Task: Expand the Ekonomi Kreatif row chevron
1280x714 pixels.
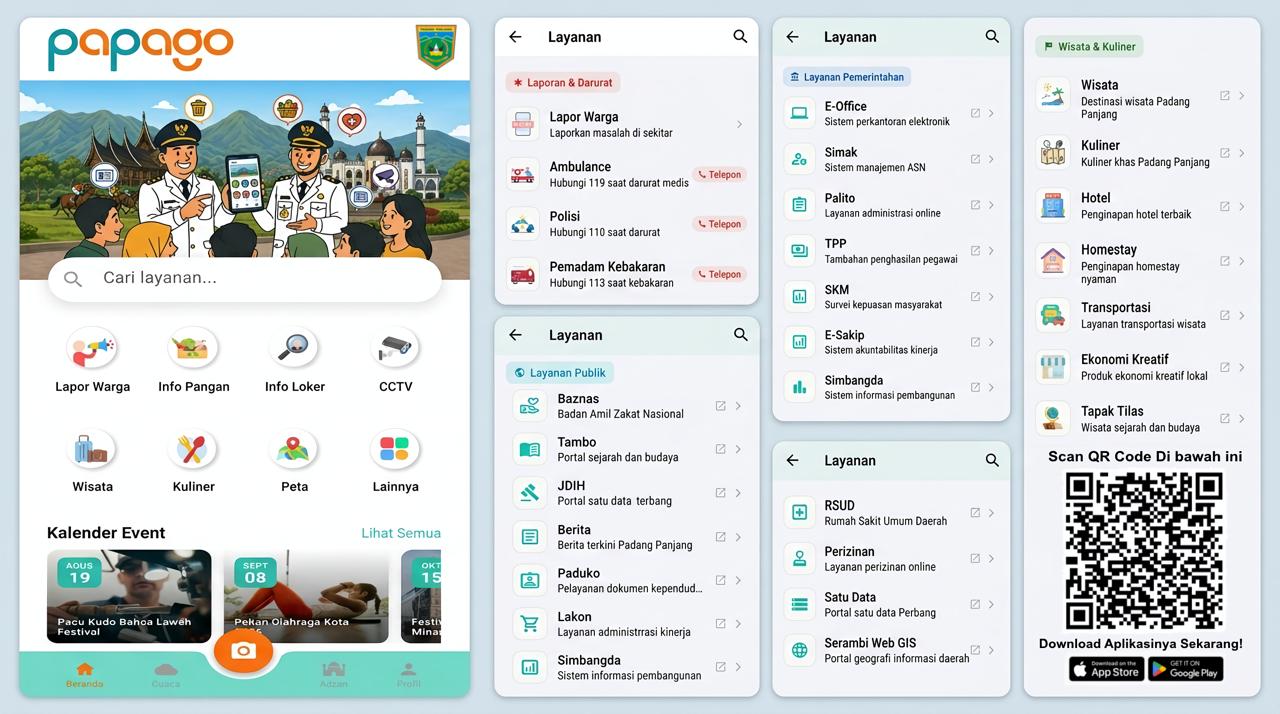Action: pyautogui.click(x=1242, y=367)
